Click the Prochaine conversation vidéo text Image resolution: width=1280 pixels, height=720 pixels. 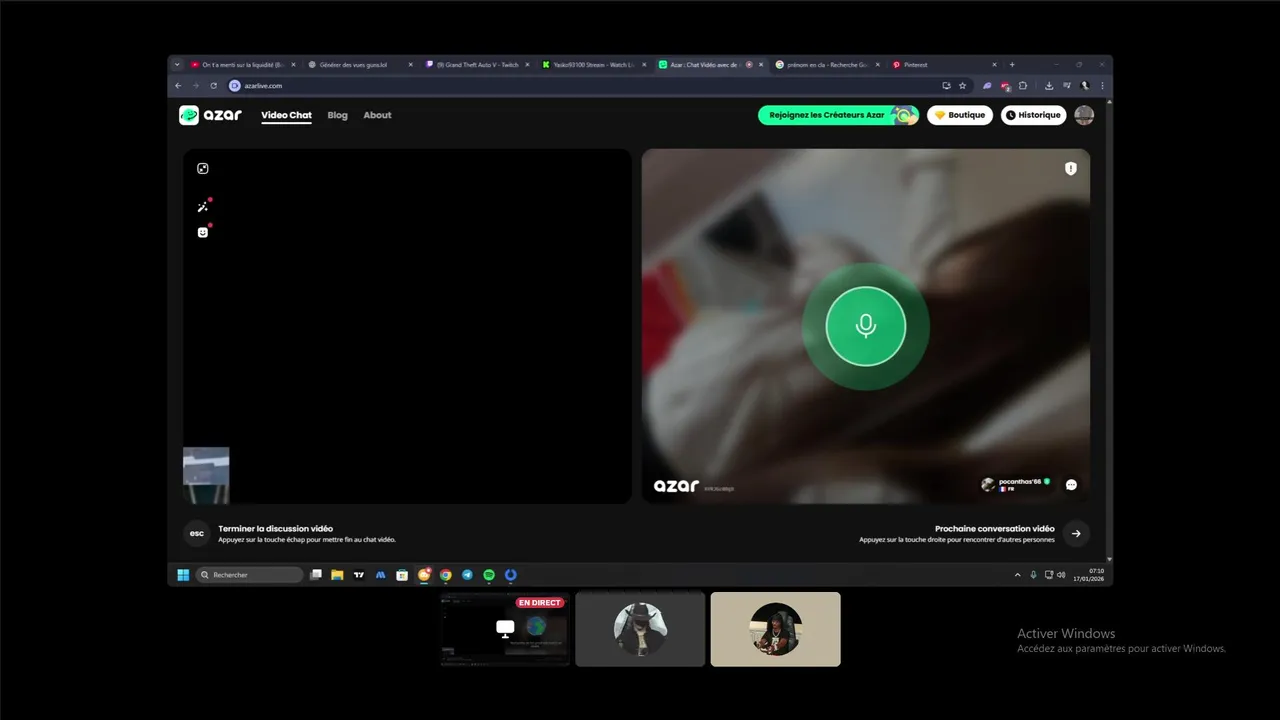(995, 528)
